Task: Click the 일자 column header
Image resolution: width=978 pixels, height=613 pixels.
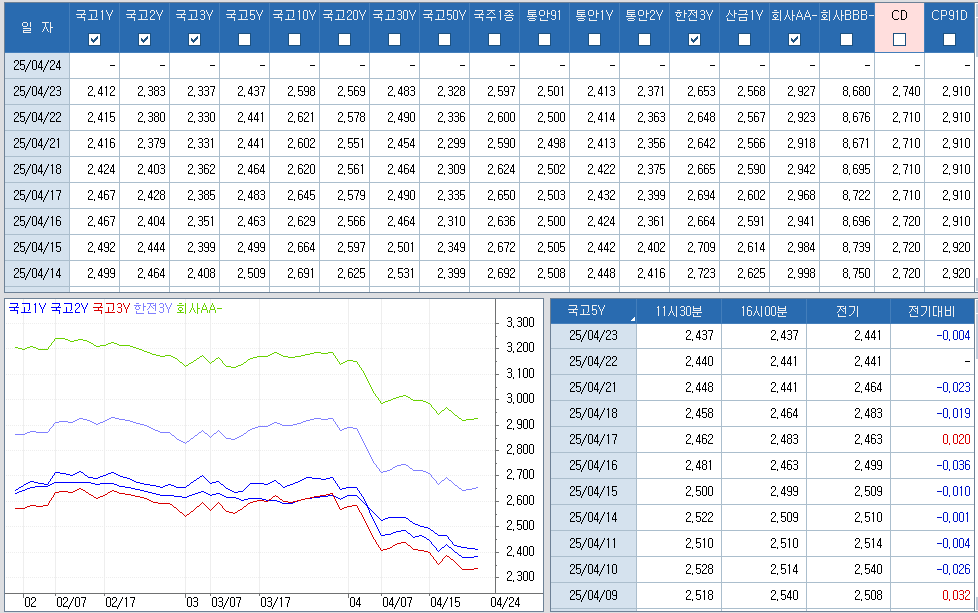Action: (37, 27)
